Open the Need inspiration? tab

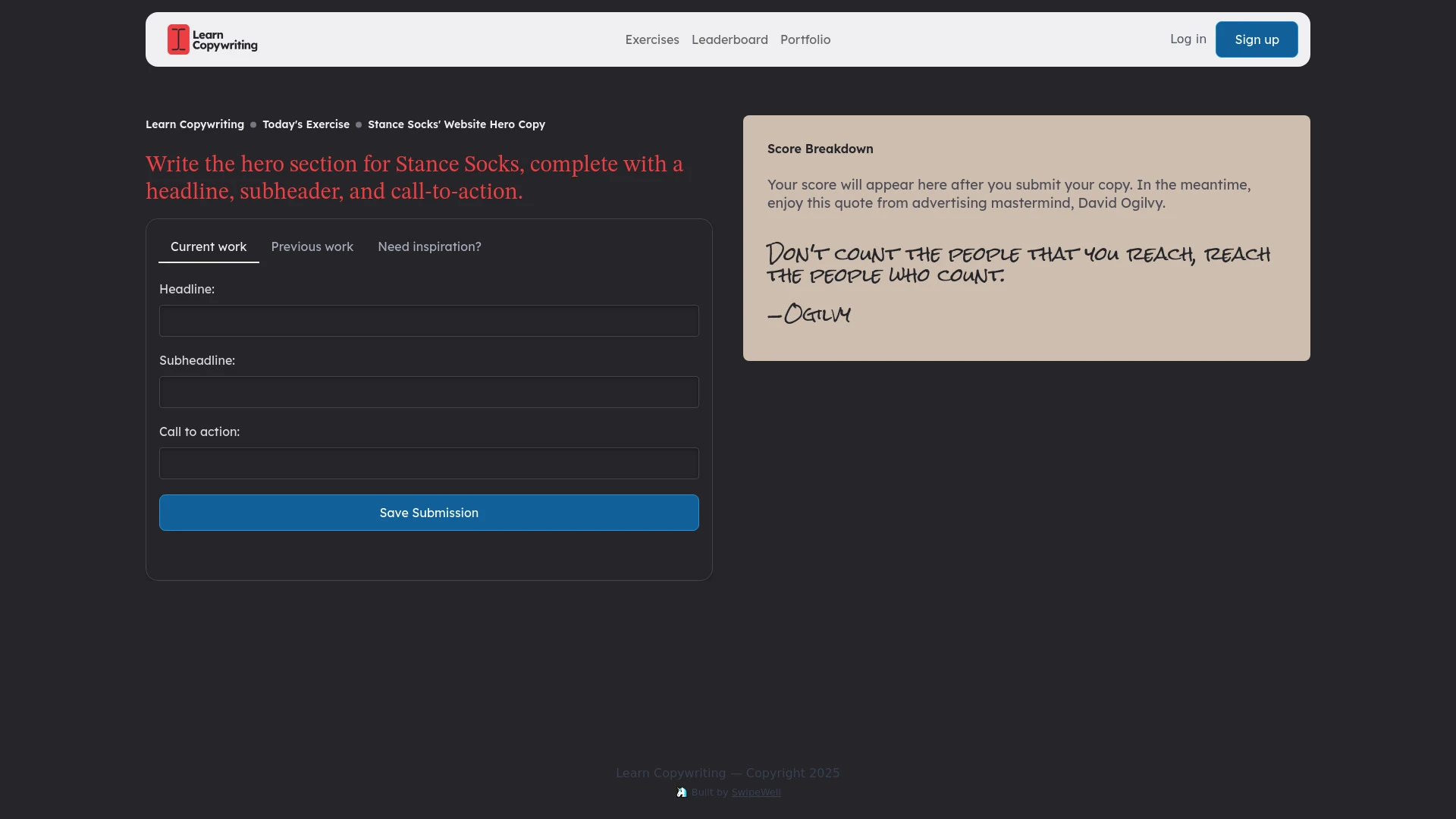coord(428,246)
